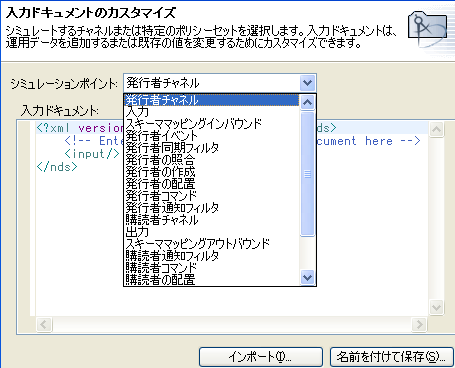Screen dimensions: 455x368
Task: Click the </nds> closing tag line
Action: tap(57, 166)
